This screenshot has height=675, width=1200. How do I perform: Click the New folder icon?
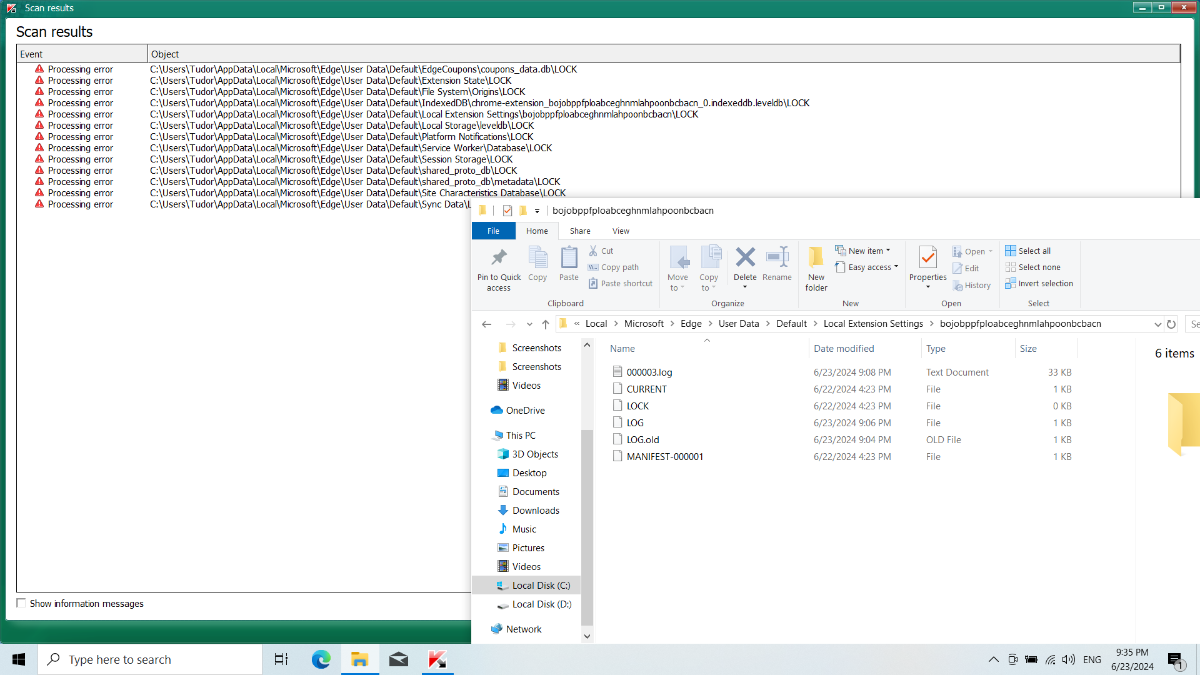(x=816, y=259)
